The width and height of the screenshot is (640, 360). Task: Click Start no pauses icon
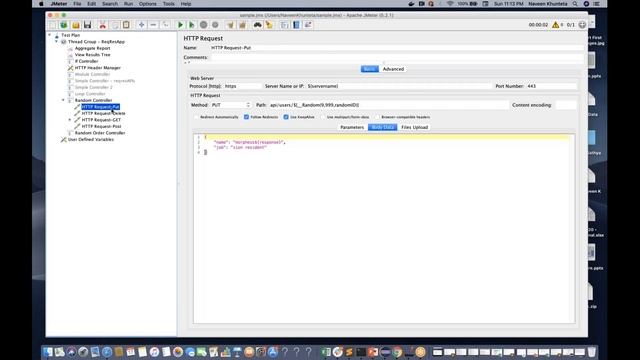click(x=191, y=25)
